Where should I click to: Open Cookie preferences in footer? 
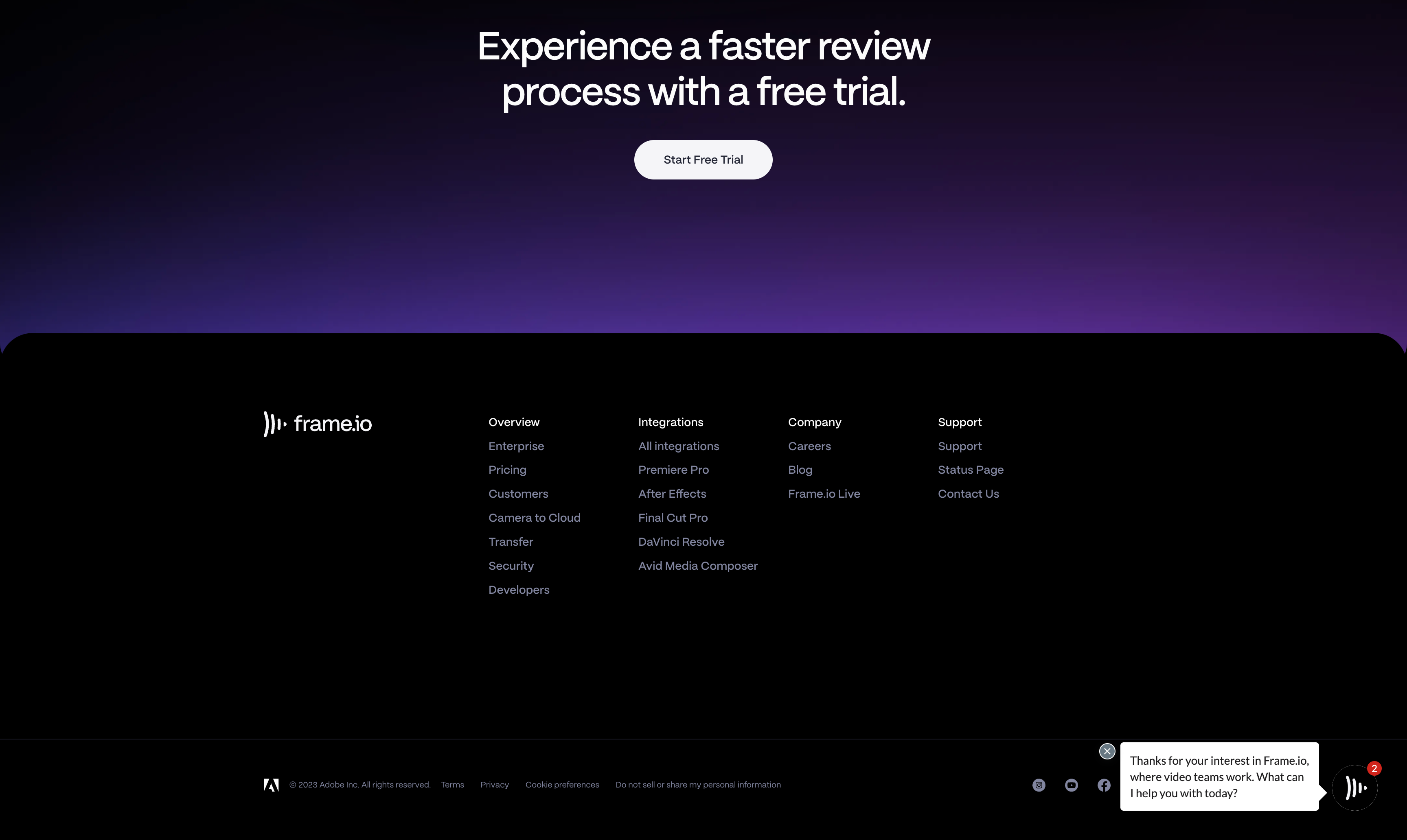coord(562,785)
